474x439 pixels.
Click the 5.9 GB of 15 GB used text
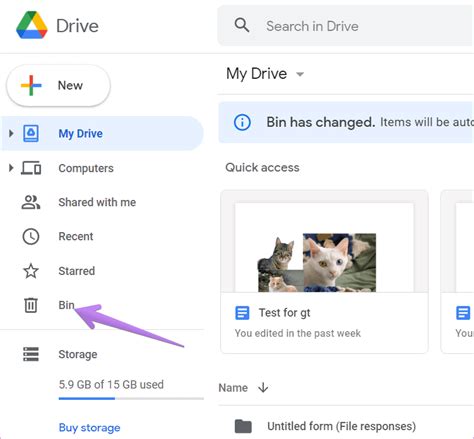click(x=111, y=384)
